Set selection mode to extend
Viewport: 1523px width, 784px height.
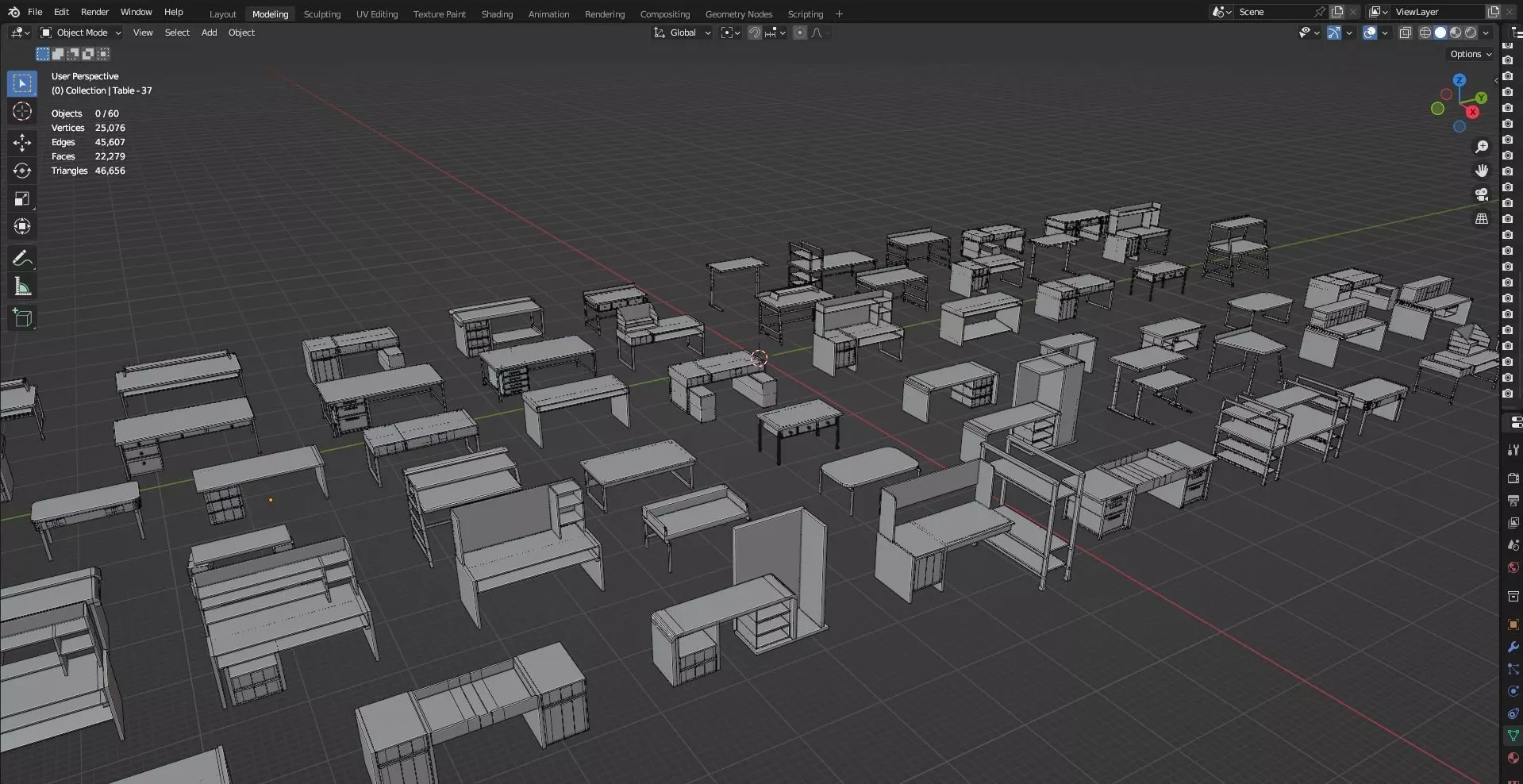[58, 54]
